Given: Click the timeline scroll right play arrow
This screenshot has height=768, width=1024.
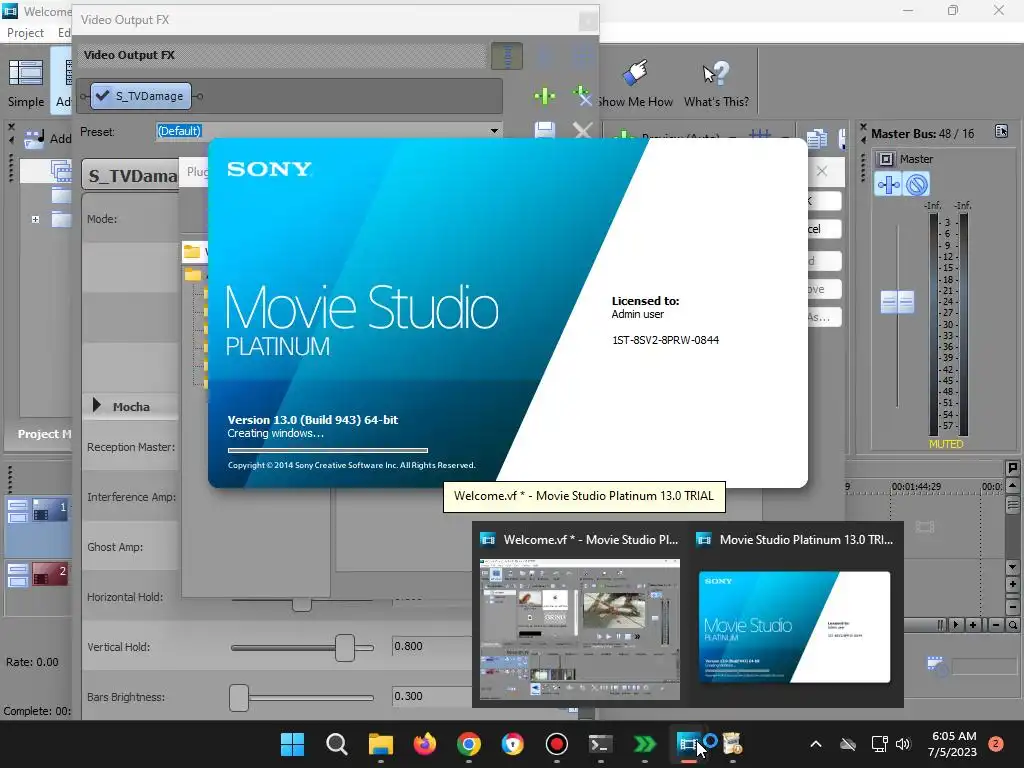Looking at the screenshot, I should click(x=956, y=625).
